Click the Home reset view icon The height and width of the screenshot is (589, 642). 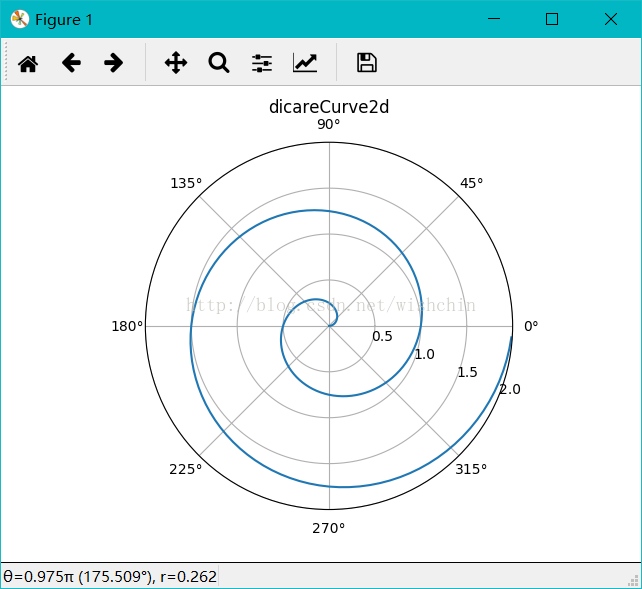28,63
